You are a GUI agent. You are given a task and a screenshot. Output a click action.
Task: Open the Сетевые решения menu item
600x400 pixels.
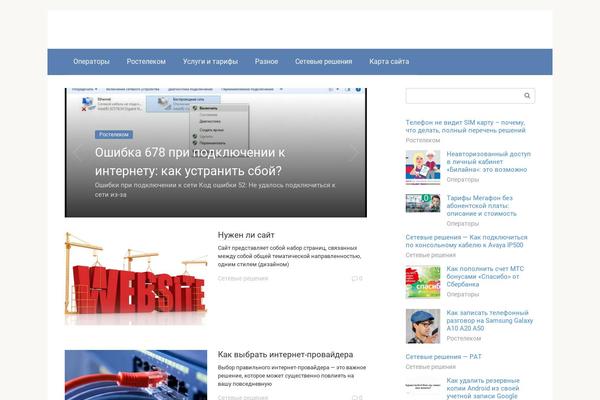point(323,61)
